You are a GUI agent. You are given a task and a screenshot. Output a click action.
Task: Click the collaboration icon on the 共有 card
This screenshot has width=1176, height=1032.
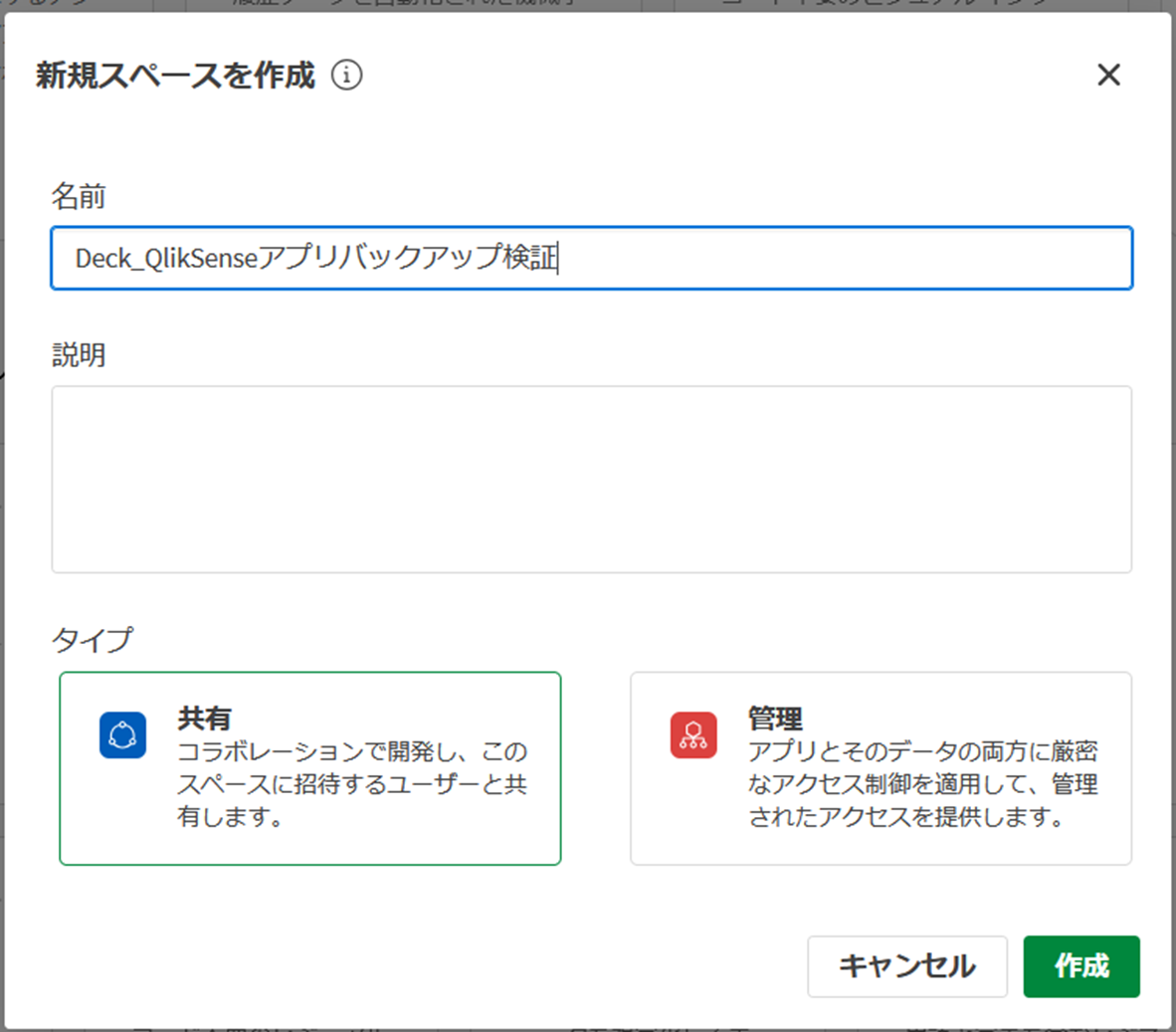(121, 736)
